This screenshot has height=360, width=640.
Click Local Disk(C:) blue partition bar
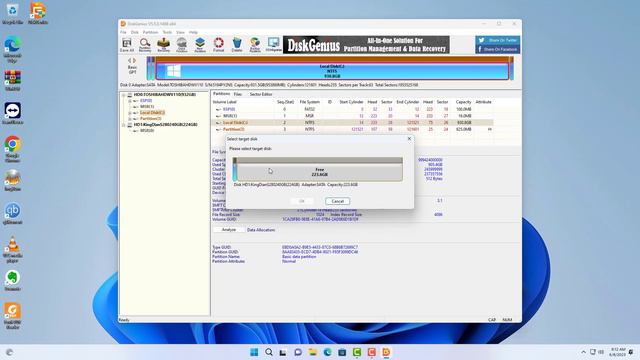click(332, 71)
